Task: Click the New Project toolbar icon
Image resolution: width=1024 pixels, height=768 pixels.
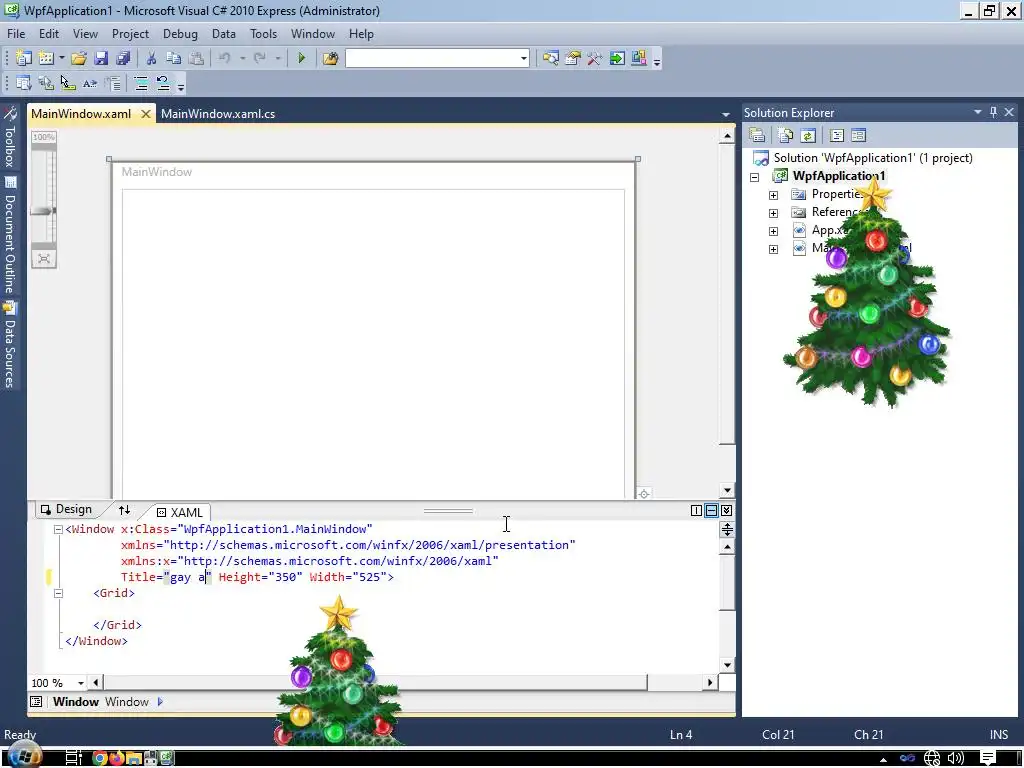Action: [x=24, y=58]
